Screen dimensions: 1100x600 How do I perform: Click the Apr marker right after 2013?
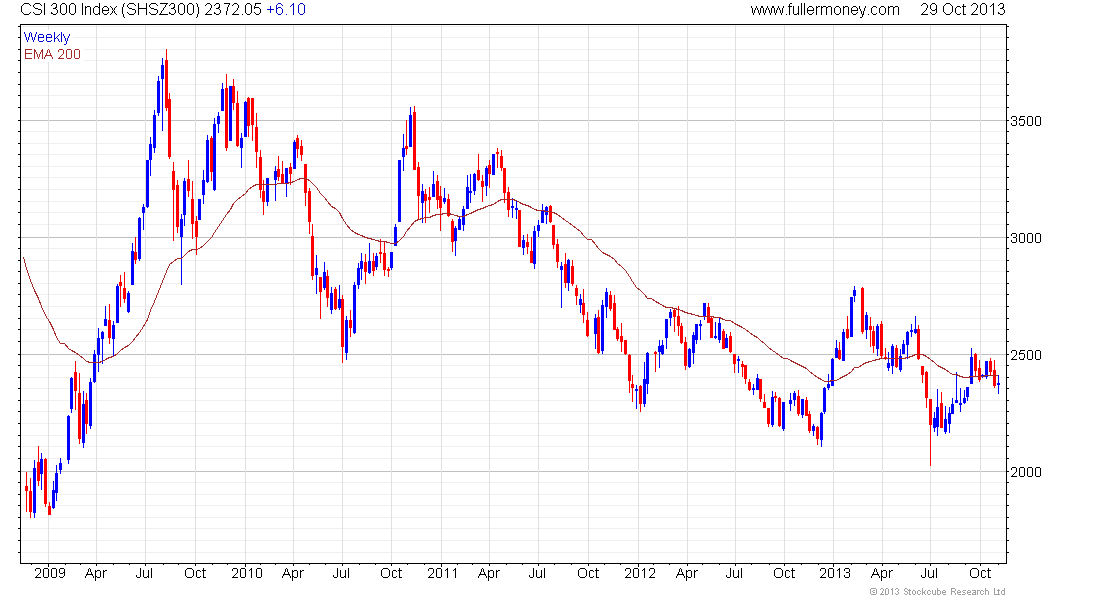click(882, 573)
